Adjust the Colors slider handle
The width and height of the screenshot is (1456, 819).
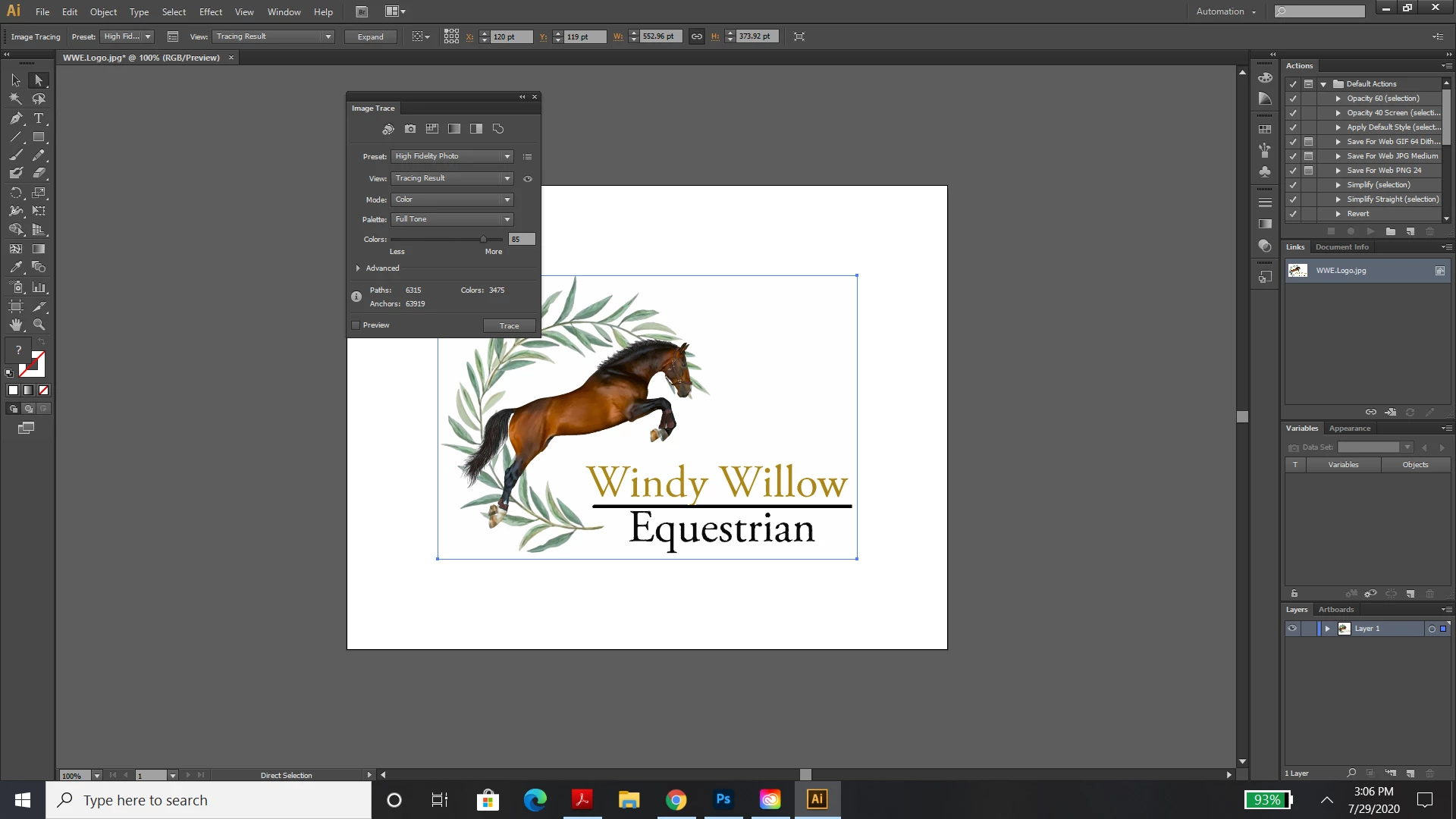pyautogui.click(x=483, y=240)
